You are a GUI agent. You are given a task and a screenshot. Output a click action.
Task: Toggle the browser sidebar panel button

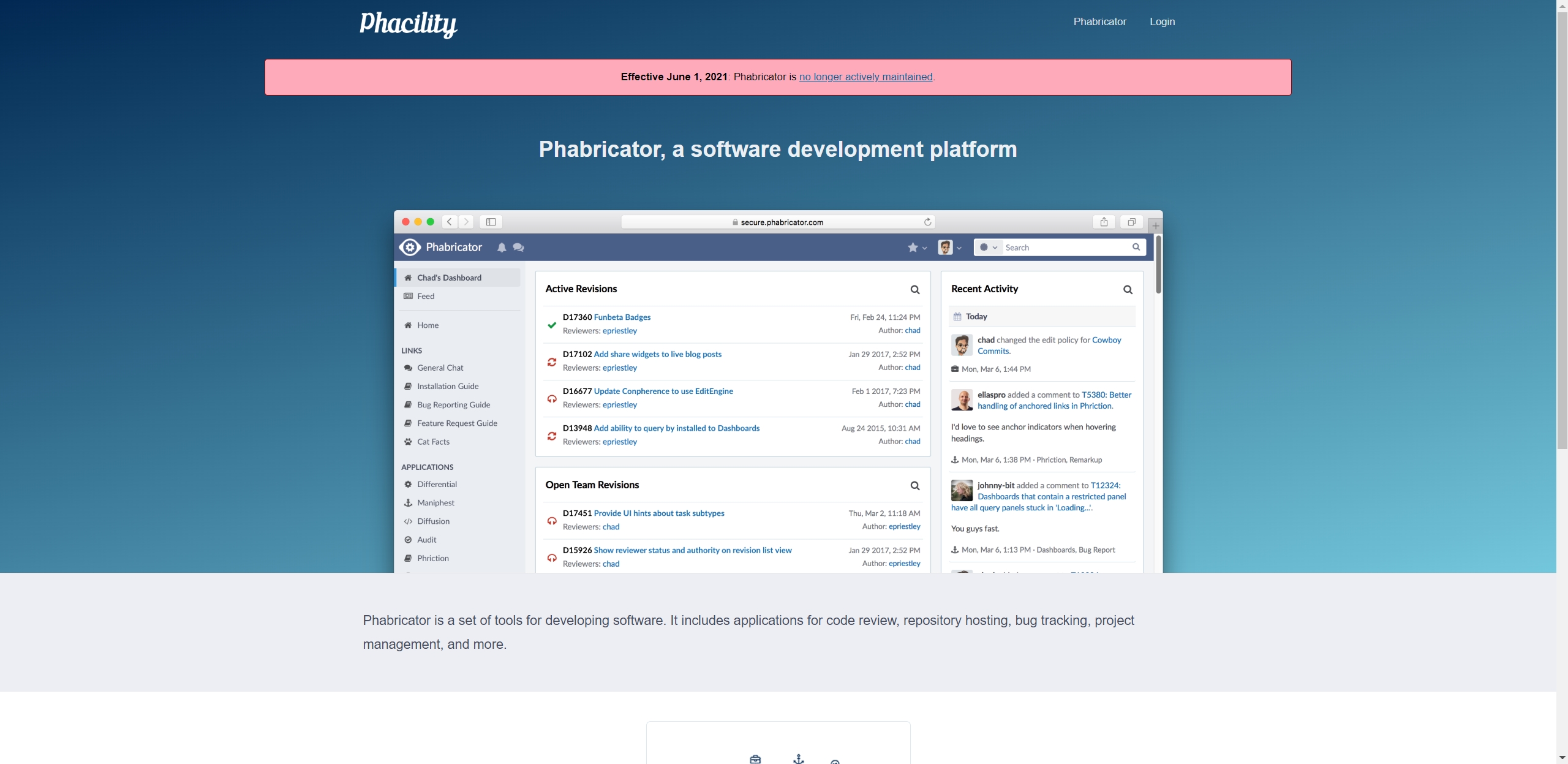click(x=491, y=222)
